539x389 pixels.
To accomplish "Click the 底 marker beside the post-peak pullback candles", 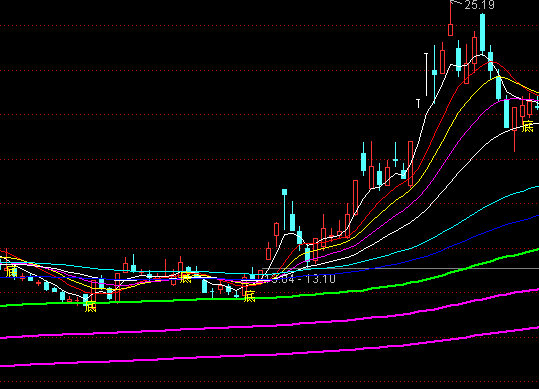I will (527, 126).
